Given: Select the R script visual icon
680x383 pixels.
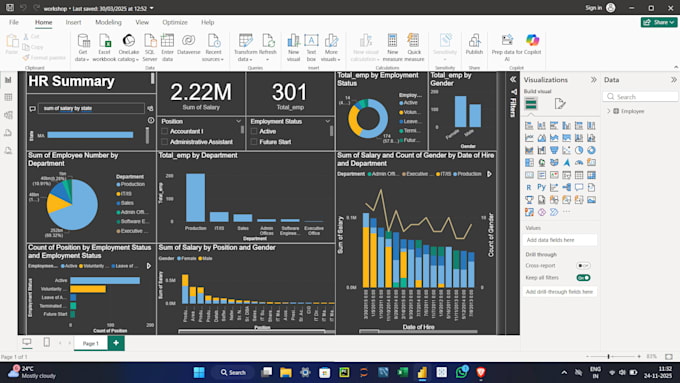Looking at the screenshot, I should (x=529, y=187).
